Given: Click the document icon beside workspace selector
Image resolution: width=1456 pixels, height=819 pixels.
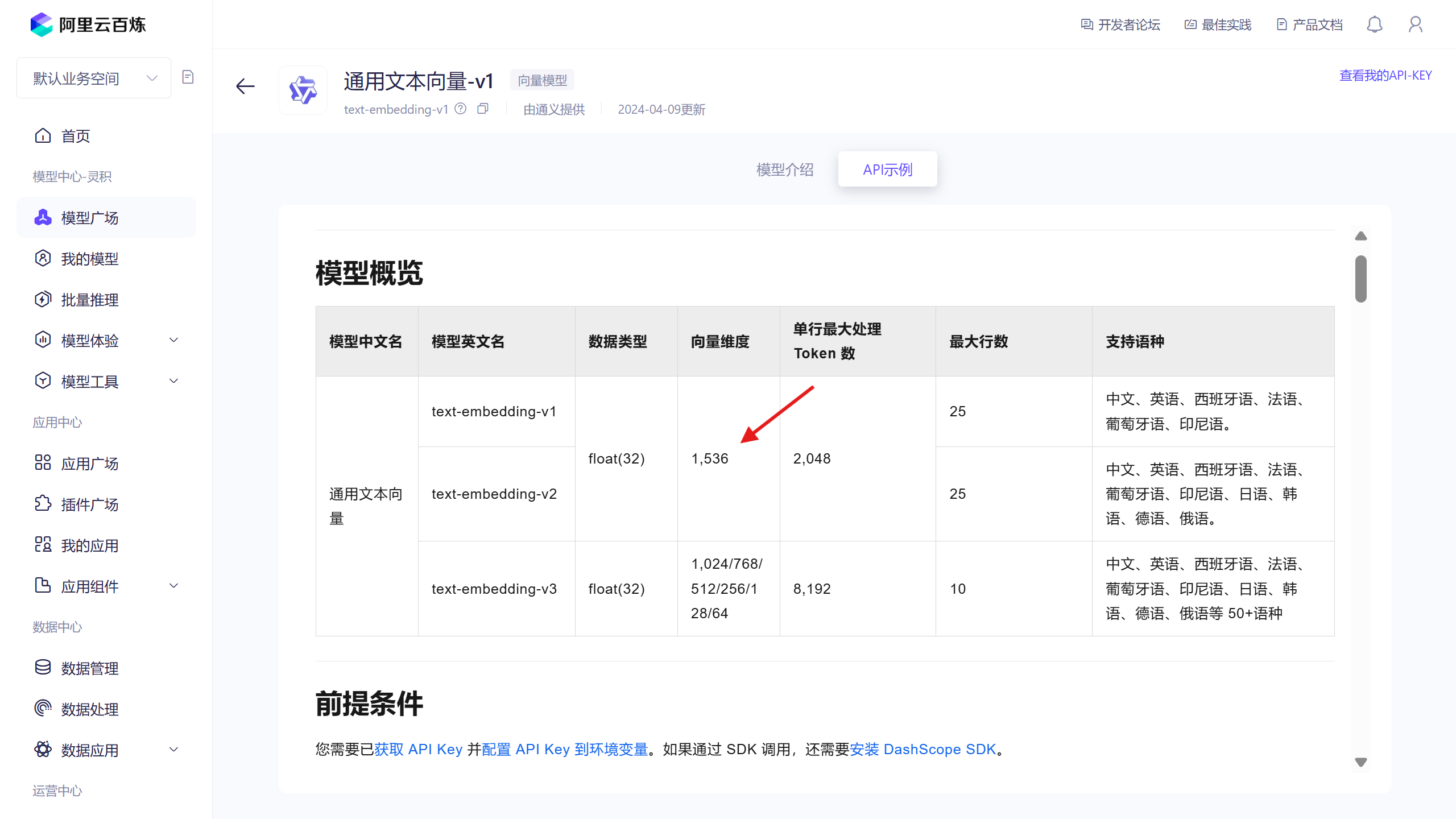Looking at the screenshot, I should (x=188, y=77).
